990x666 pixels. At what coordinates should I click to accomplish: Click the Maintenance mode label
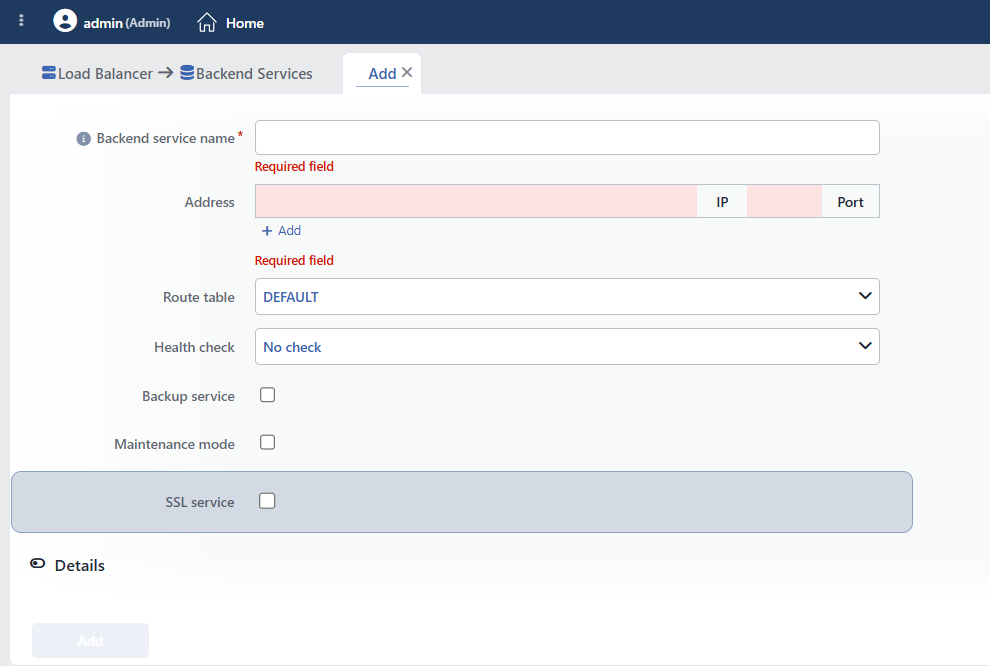[x=174, y=444]
